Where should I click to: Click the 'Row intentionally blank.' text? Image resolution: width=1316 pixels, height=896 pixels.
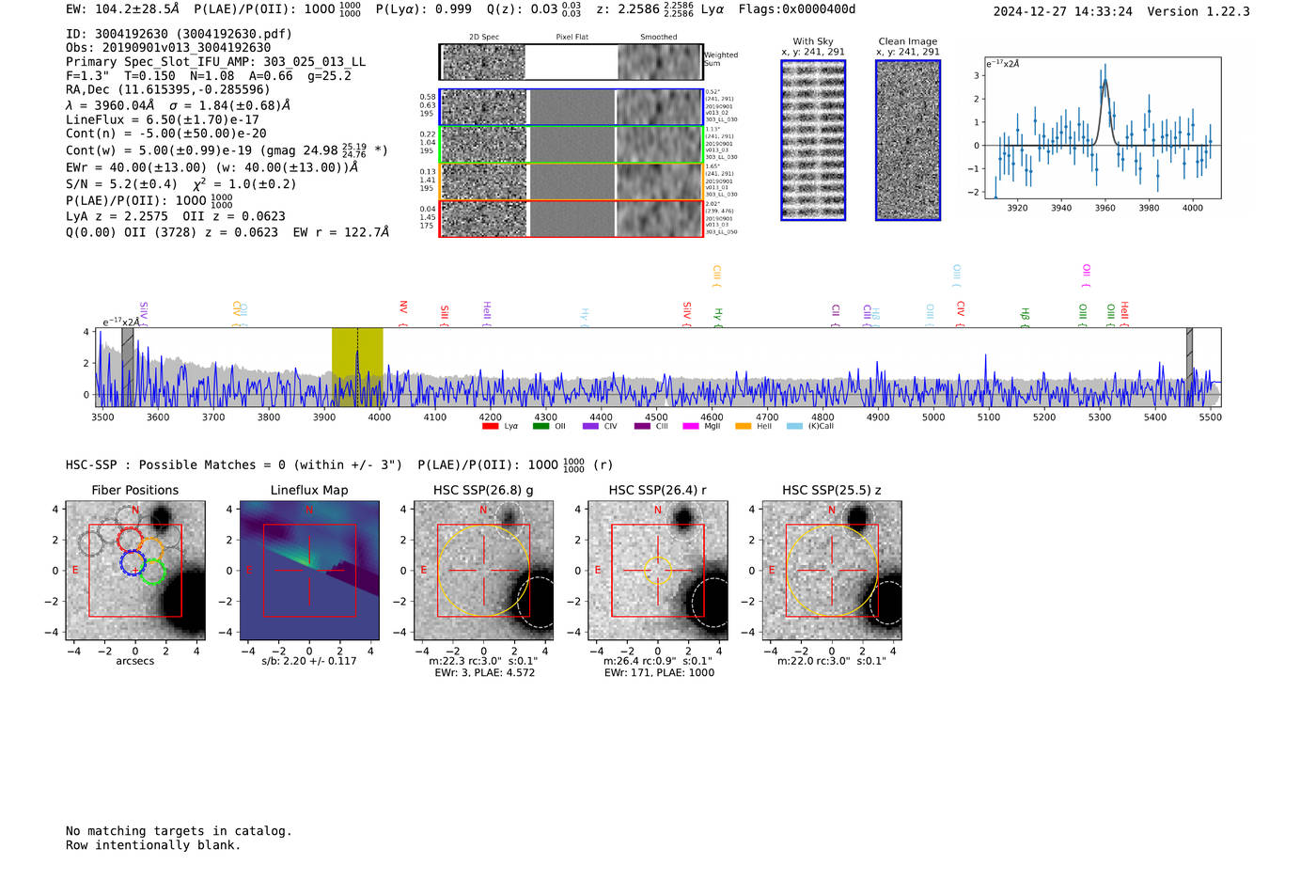coord(153,845)
